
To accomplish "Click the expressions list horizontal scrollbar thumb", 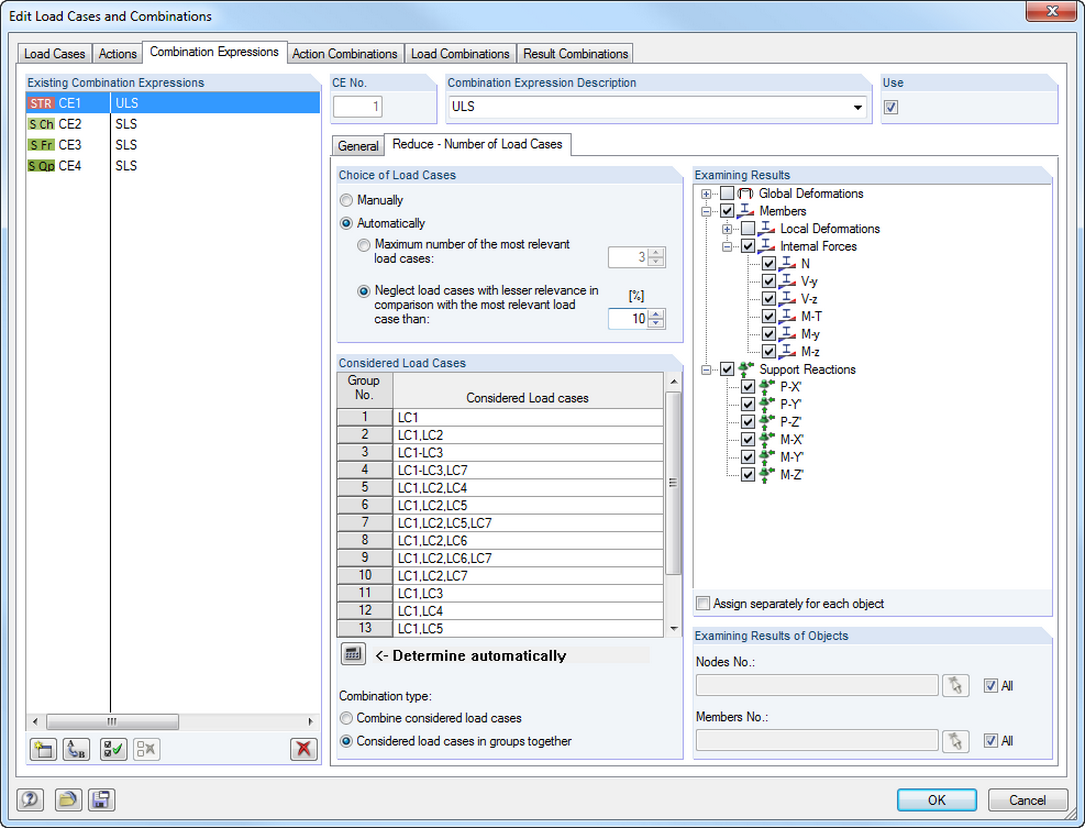I will tap(112, 721).
